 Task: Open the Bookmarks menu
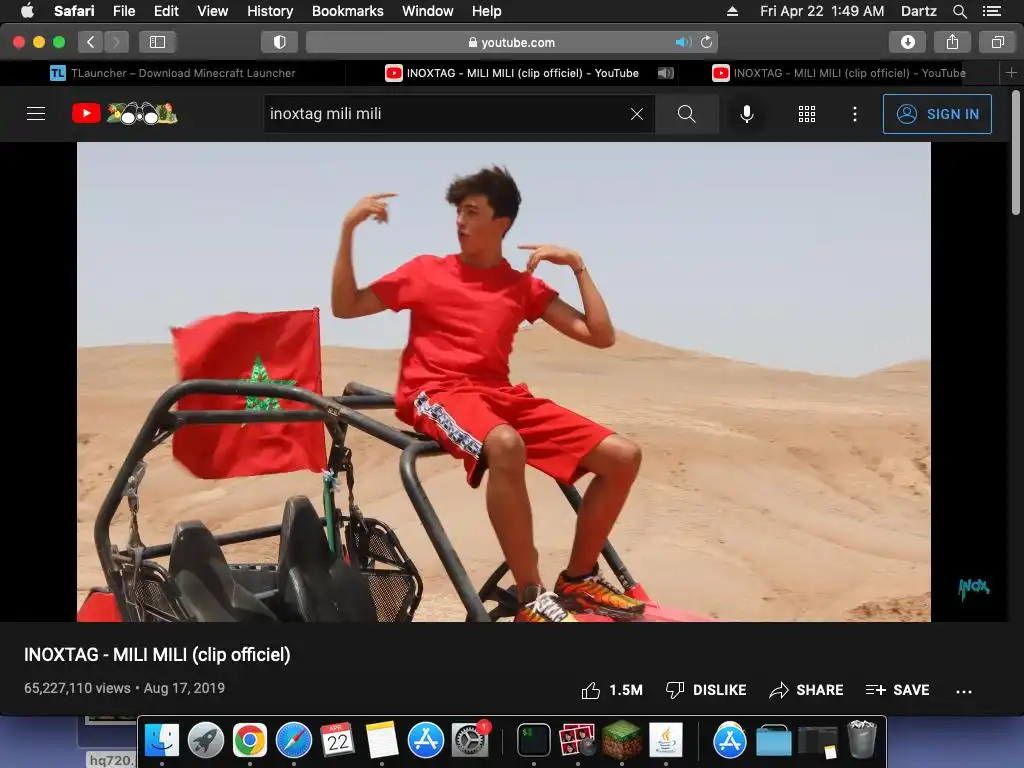click(x=347, y=11)
